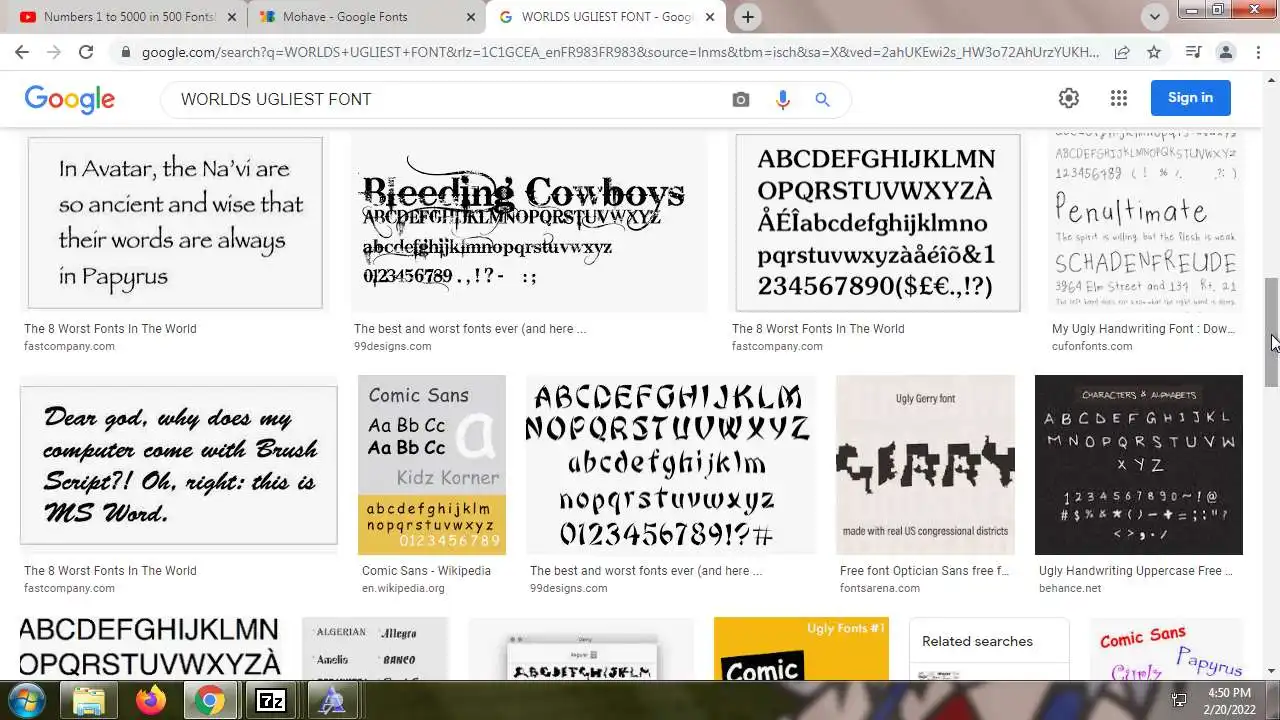The height and width of the screenshot is (720, 1280).
Task: Open File Explorer from taskbar
Action: click(x=90, y=701)
